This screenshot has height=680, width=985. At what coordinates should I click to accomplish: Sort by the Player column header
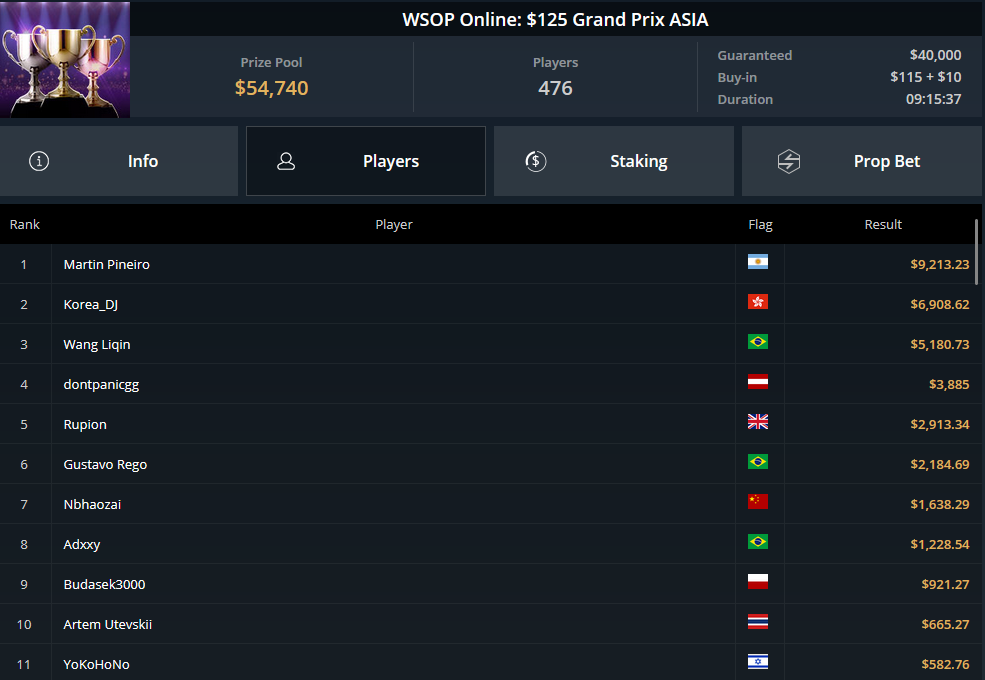point(394,224)
